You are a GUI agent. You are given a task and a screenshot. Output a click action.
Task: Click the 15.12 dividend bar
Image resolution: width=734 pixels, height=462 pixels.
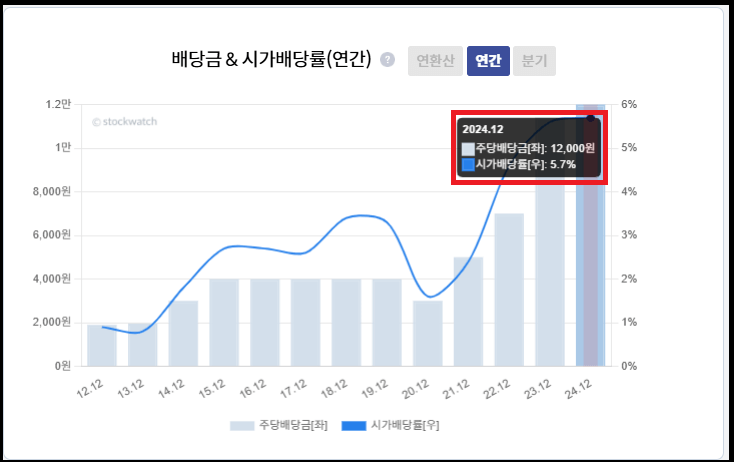tap(224, 323)
